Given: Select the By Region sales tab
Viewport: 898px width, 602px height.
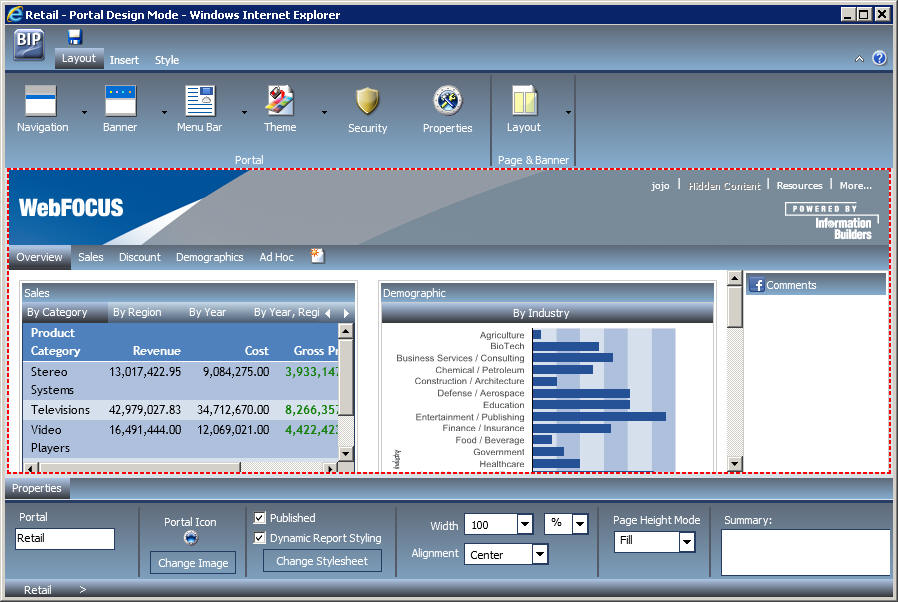Looking at the screenshot, I should pos(137,312).
